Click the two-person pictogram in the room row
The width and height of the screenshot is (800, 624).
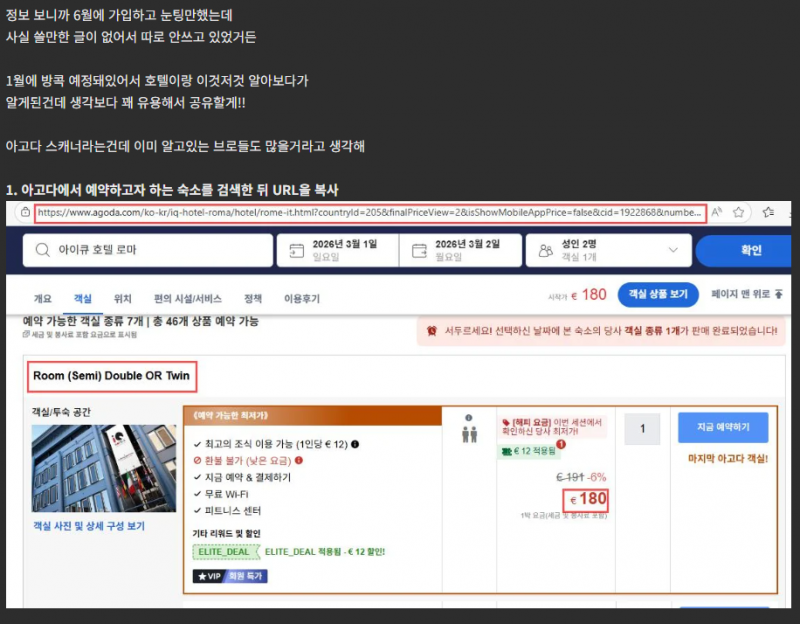[469, 433]
